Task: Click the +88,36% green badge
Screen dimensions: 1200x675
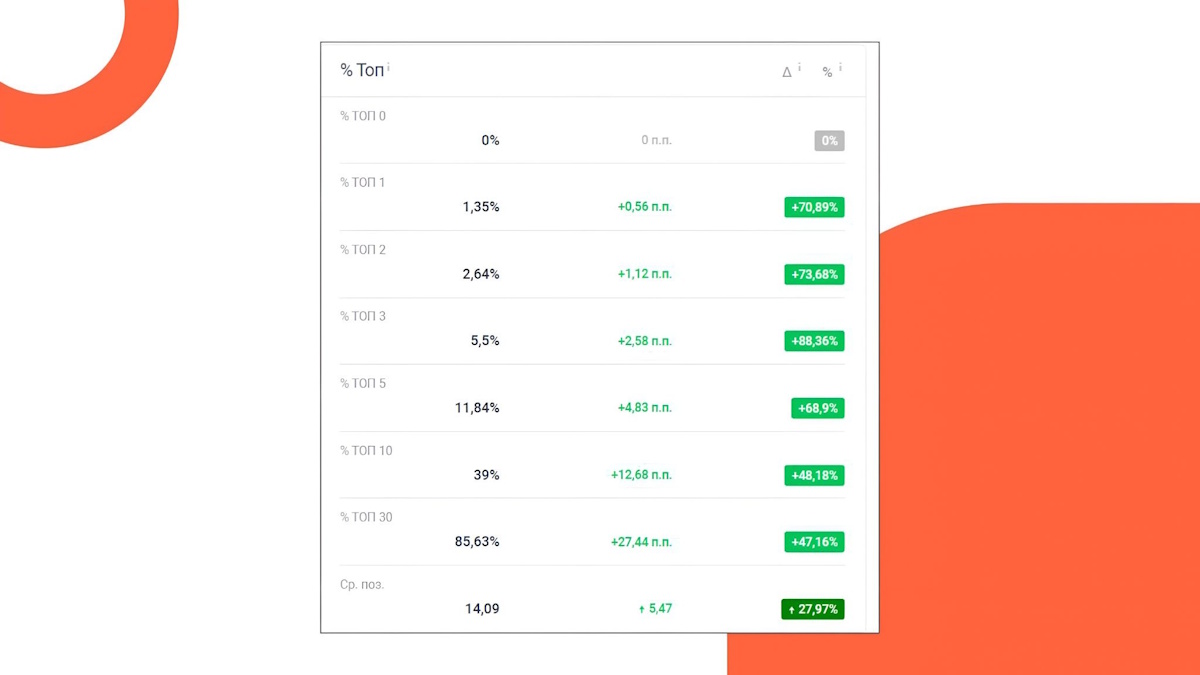Action: pyautogui.click(x=814, y=341)
